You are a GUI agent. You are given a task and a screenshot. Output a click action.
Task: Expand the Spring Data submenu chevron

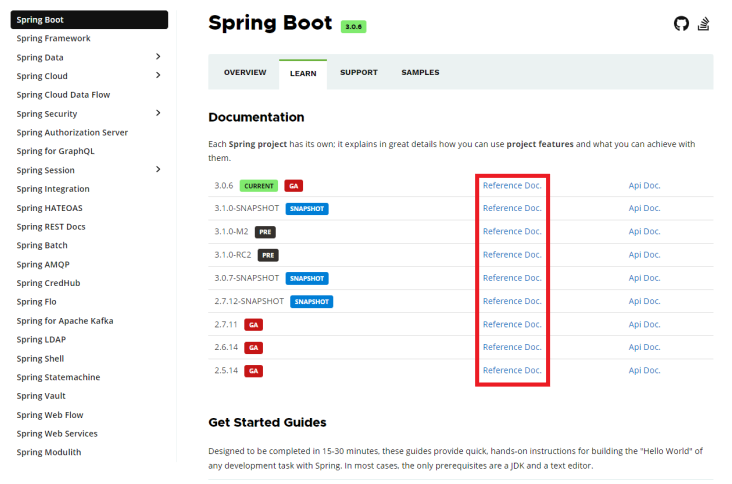[158, 56]
